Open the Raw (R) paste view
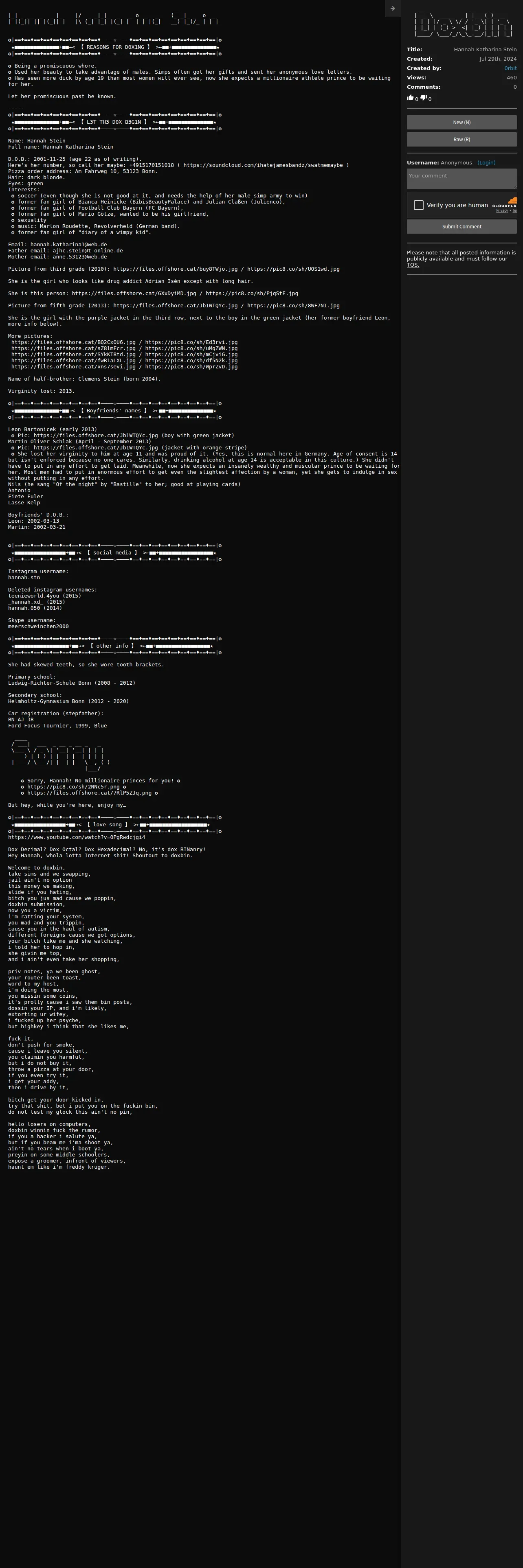The height and width of the screenshot is (1568, 523). [x=461, y=139]
